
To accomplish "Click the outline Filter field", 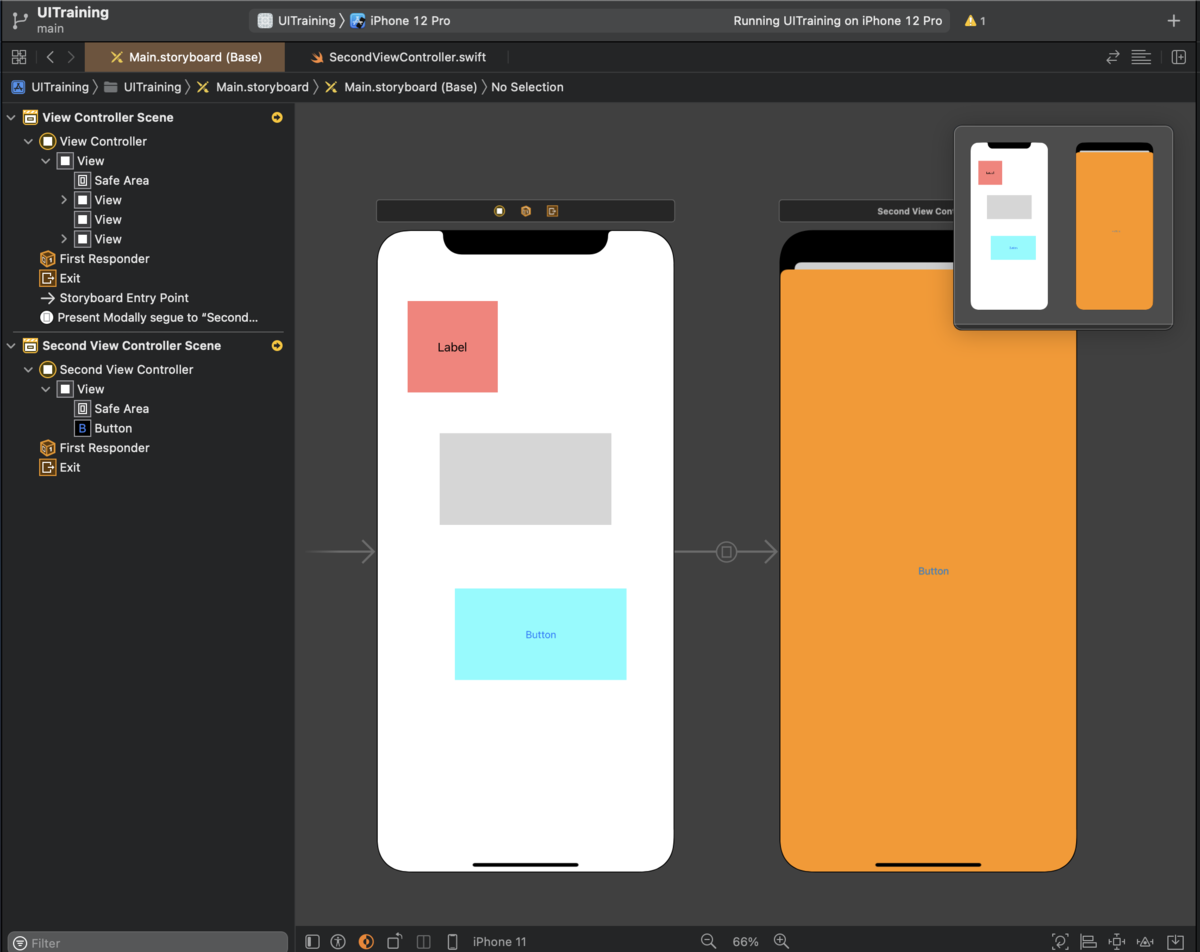I will (148, 942).
